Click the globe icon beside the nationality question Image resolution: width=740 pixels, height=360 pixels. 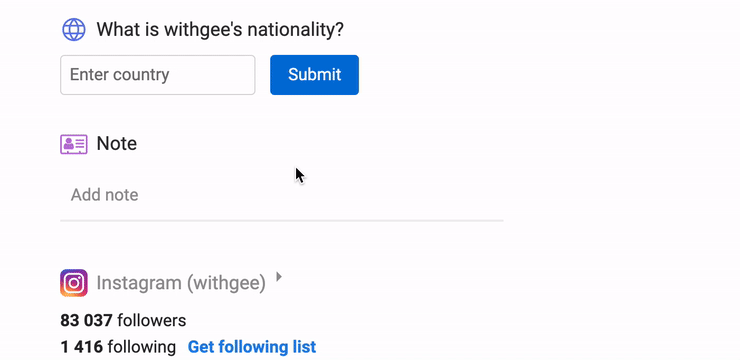click(74, 30)
